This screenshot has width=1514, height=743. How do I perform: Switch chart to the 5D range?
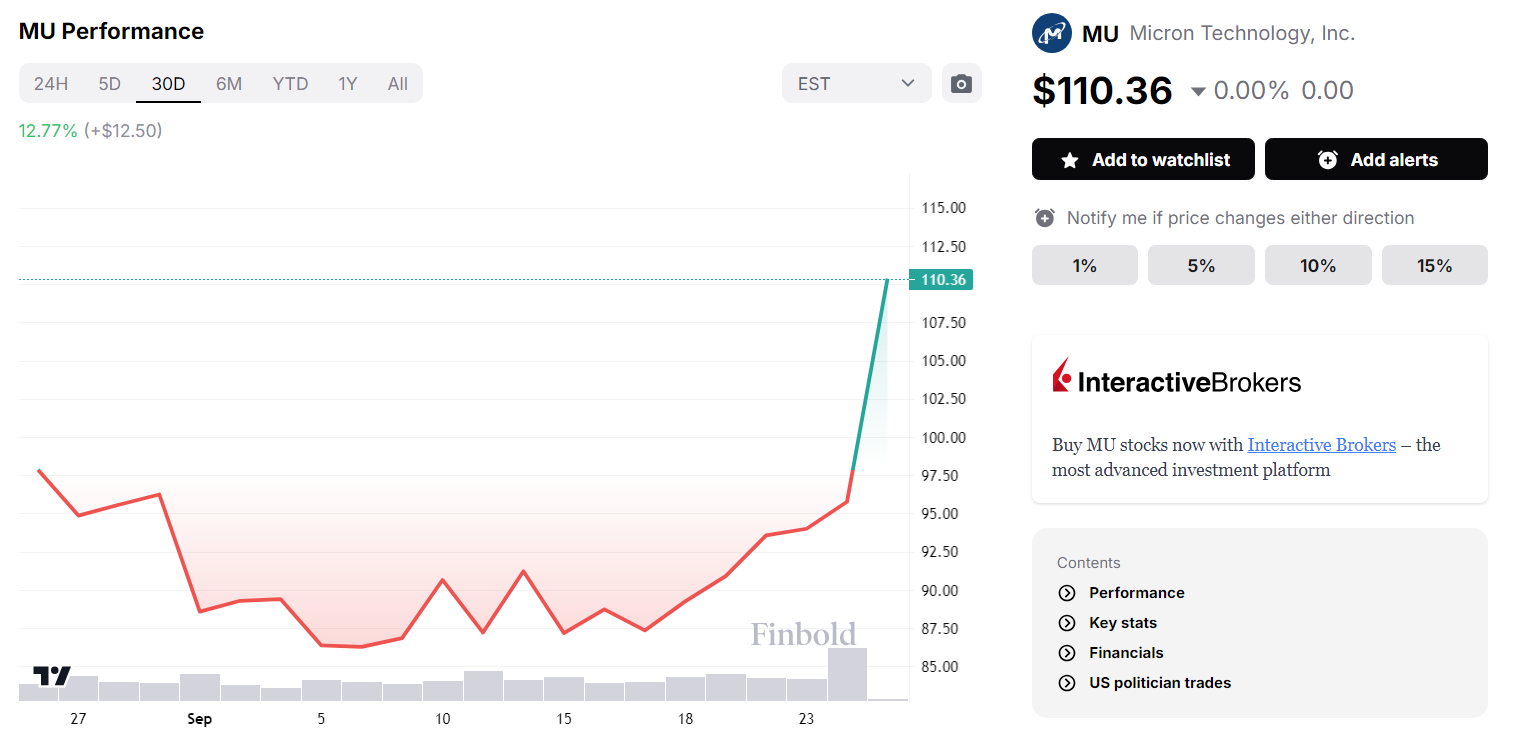coord(110,83)
